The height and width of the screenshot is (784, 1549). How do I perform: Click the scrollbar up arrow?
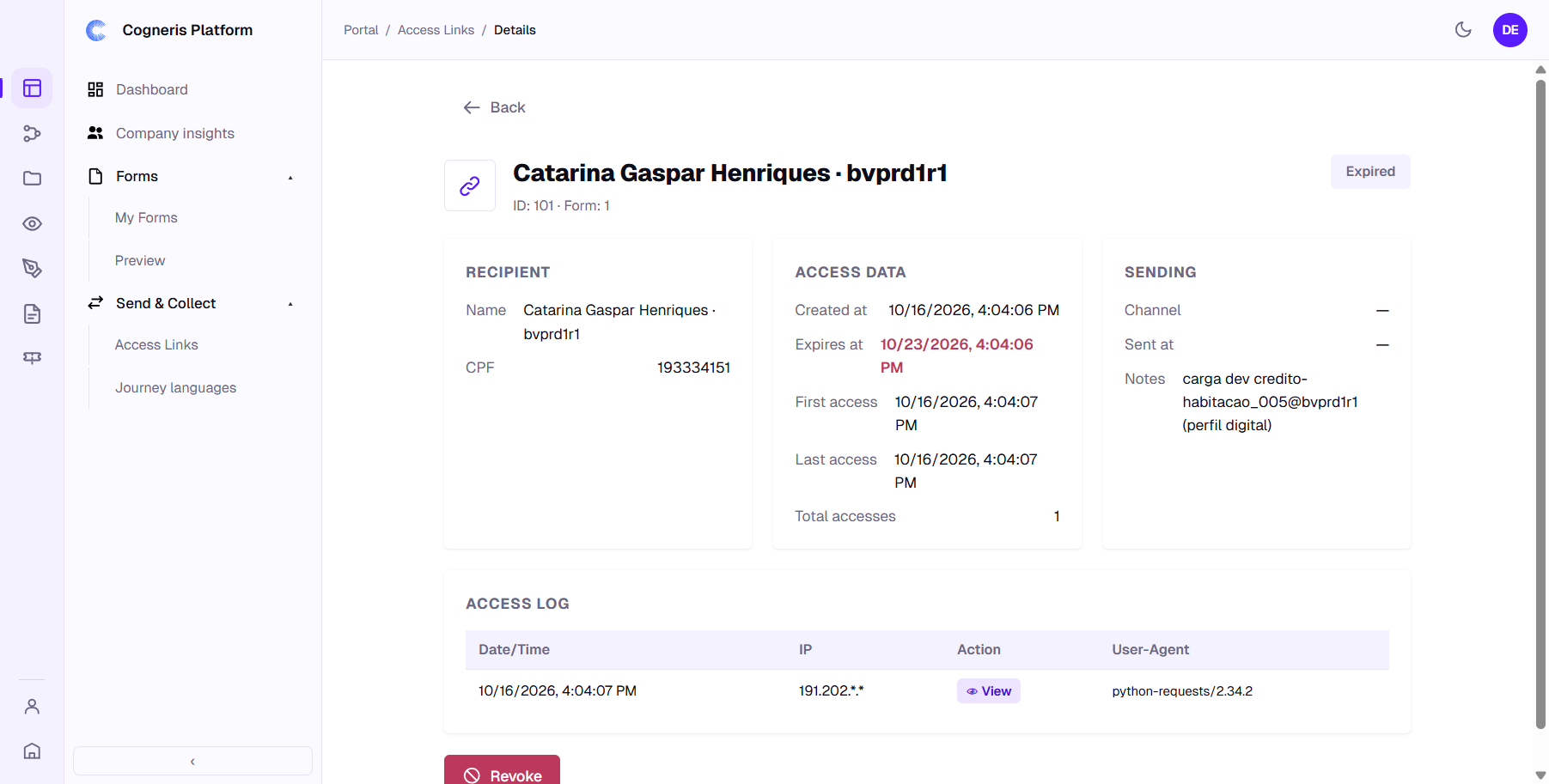click(x=1540, y=70)
